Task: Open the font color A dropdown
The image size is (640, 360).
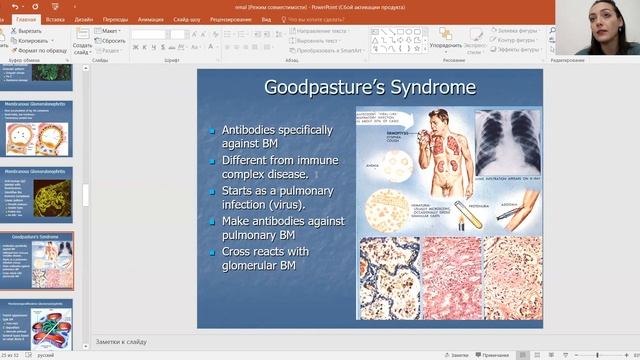Action: (x=212, y=47)
